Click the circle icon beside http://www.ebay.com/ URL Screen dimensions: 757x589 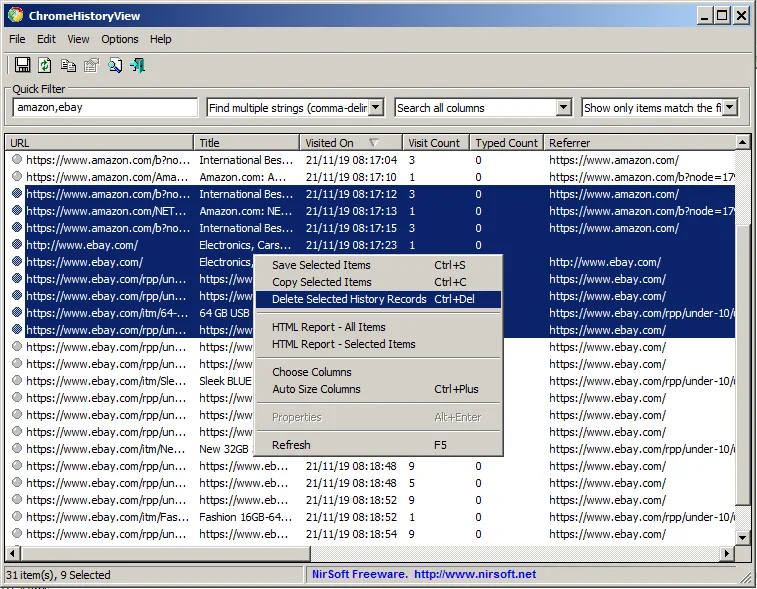(17, 244)
